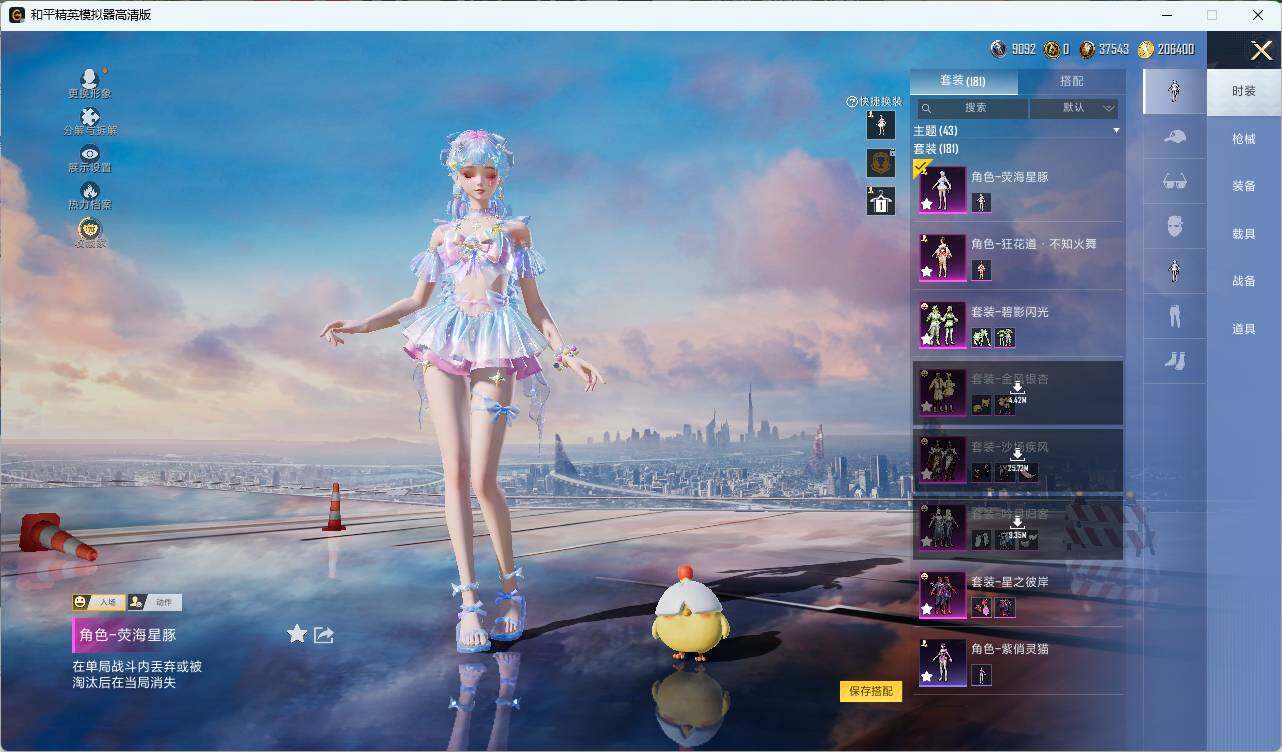Select the hanger wardrobe quick-change slot
Viewport: 1282px width, 752px height.
880,201
